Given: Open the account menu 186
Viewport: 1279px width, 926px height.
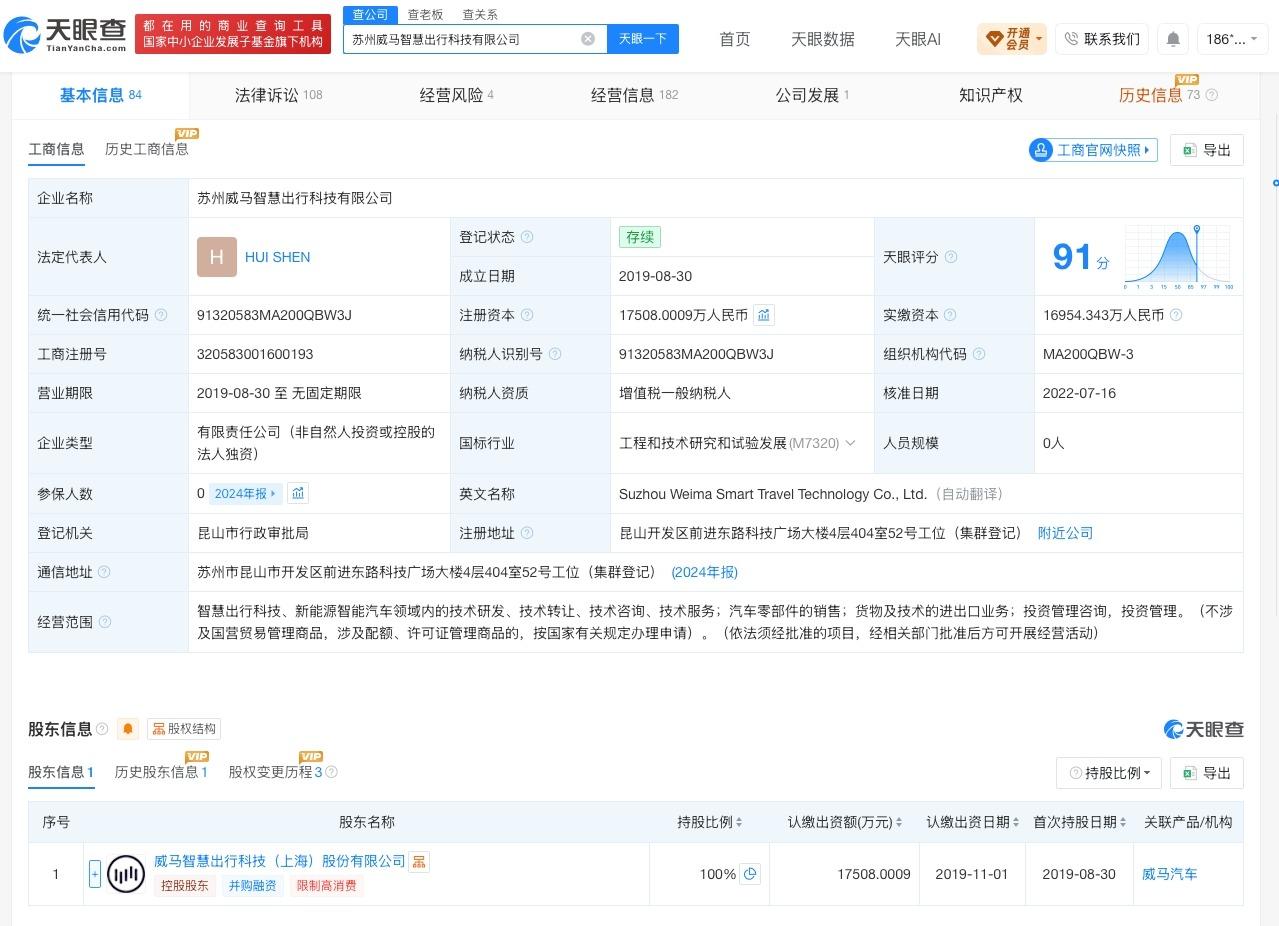Looking at the screenshot, I should pyautogui.click(x=1232, y=39).
